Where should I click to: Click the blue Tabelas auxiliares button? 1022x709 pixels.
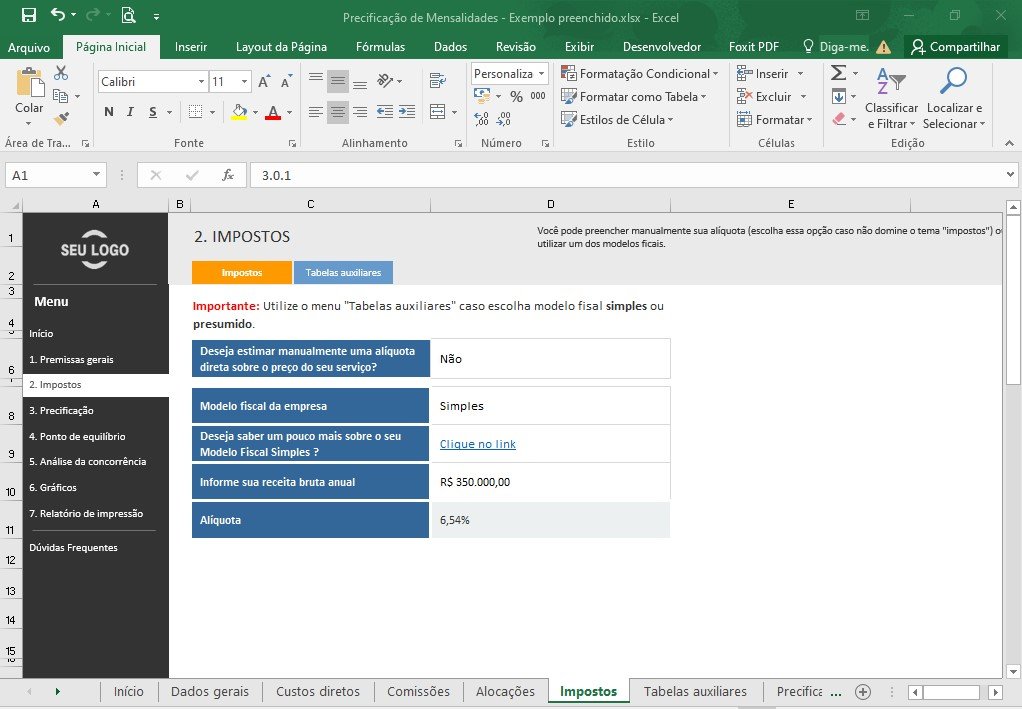343,272
